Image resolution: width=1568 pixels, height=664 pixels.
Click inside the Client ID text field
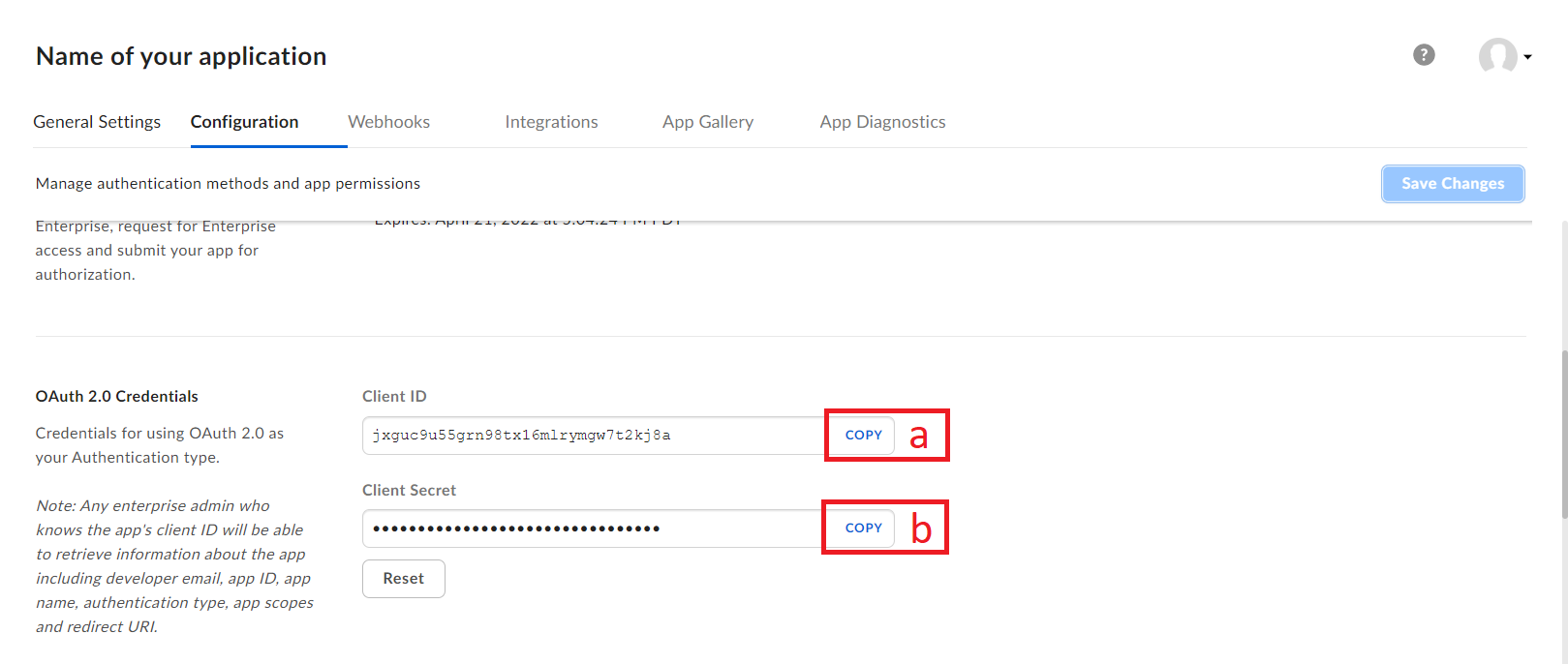pyautogui.click(x=591, y=436)
